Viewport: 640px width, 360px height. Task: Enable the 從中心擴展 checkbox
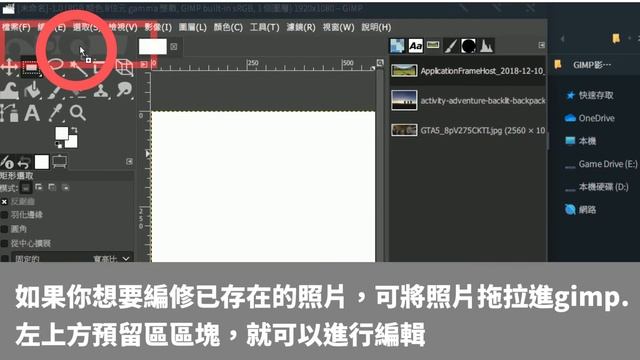(4, 243)
